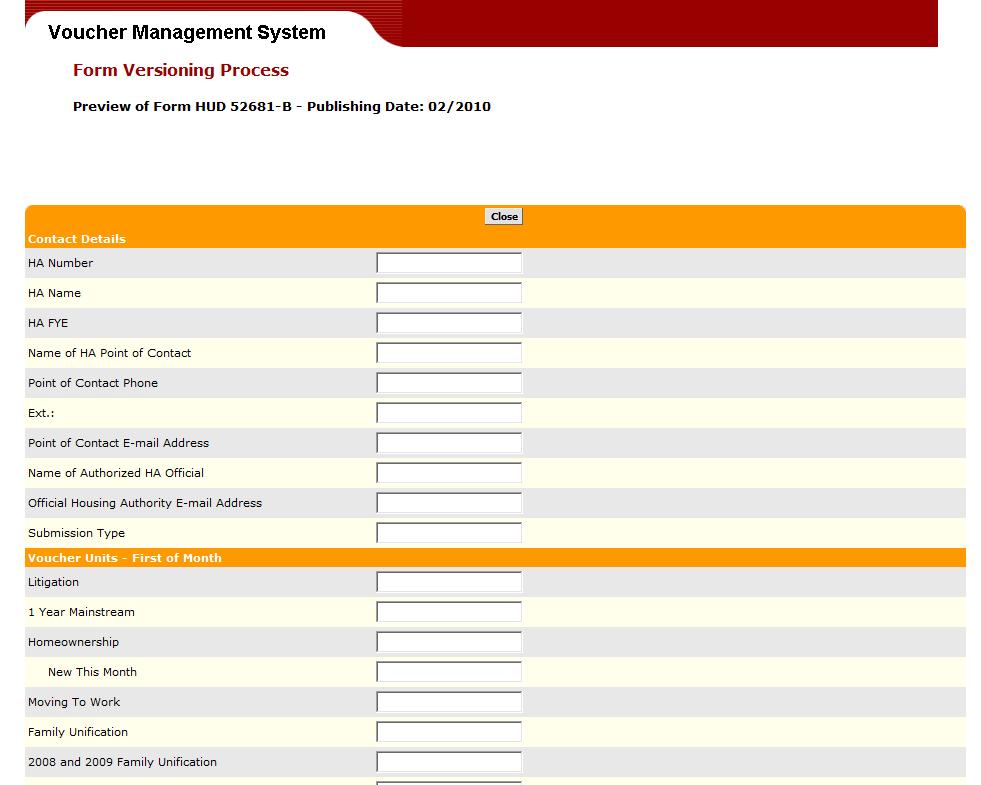Focus the 2008 and 2009 Family Unification field

coord(449,762)
